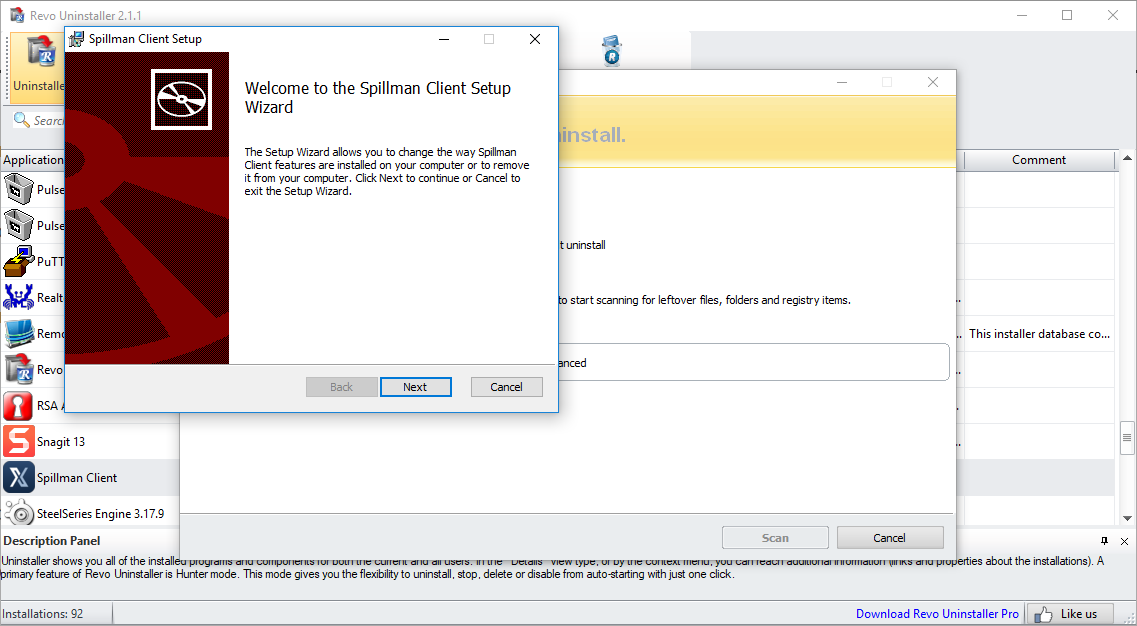Click Next in Spillman Client Setup wizard

[415, 387]
